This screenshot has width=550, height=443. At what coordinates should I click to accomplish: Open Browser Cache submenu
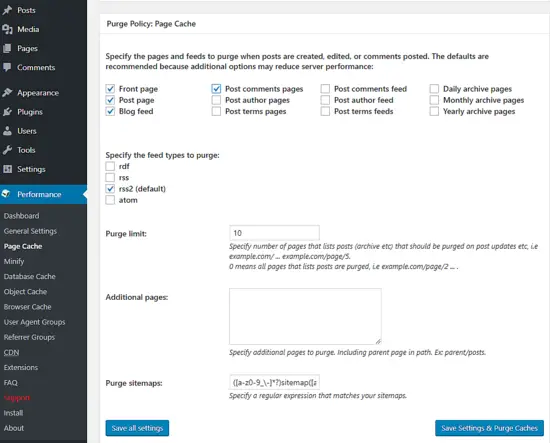(x=27, y=307)
